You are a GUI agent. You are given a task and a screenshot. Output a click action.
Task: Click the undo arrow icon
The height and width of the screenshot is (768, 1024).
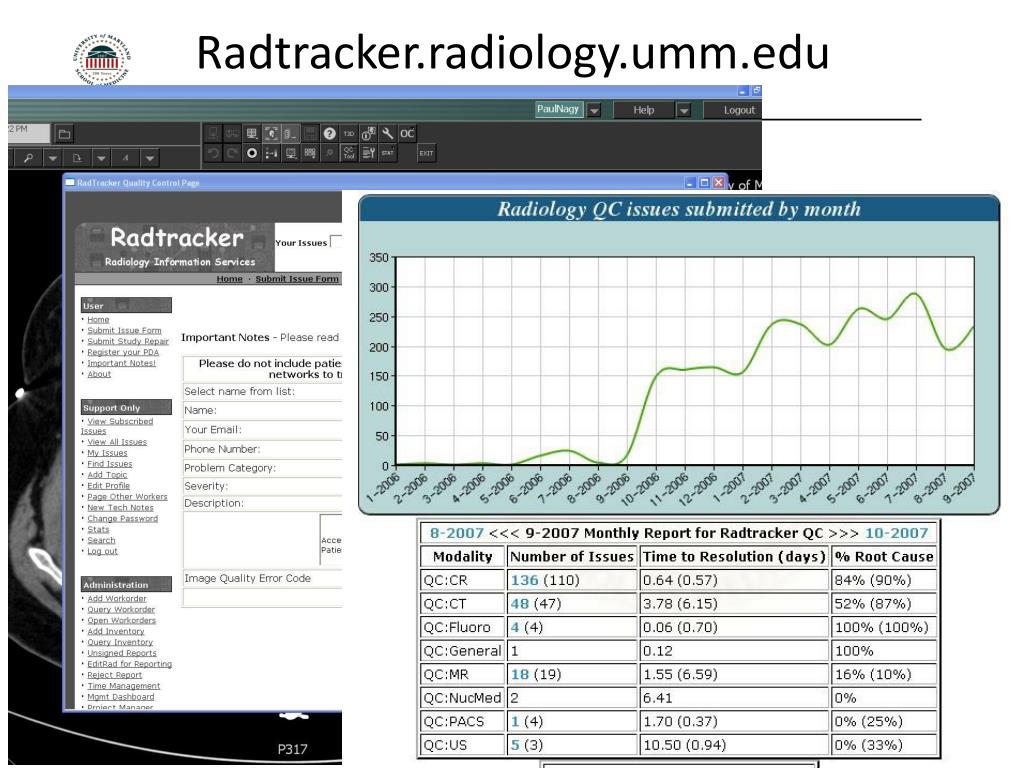pyautogui.click(x=213, y=153)
